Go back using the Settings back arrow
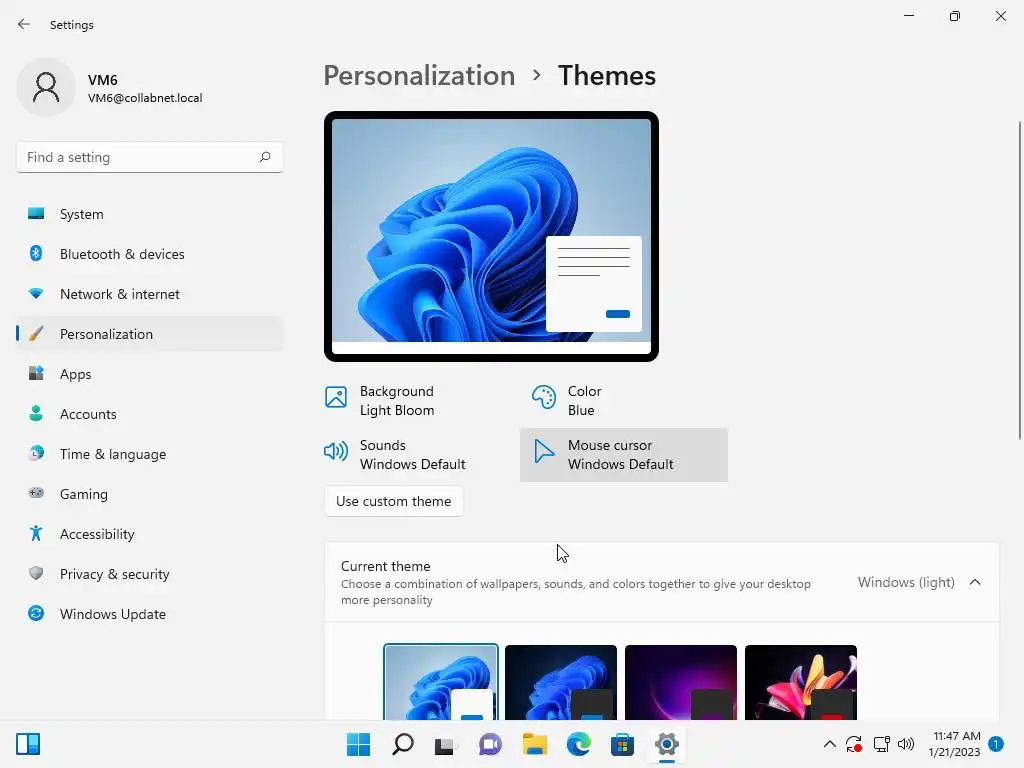The image size is (1024, 768). (x=24, y=24)
